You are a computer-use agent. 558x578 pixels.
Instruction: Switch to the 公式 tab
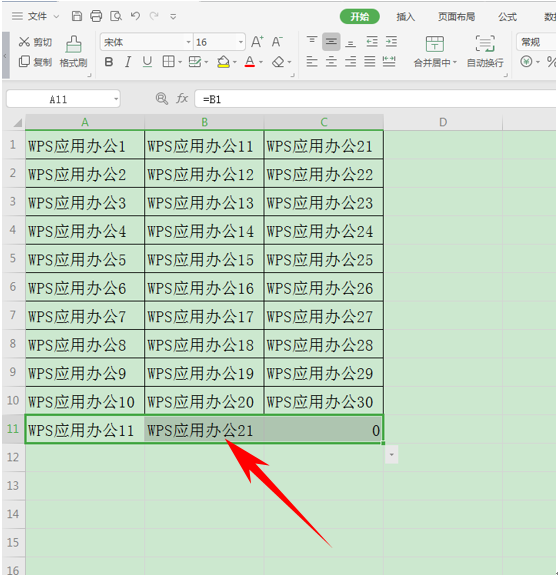(x=508, y=17)
